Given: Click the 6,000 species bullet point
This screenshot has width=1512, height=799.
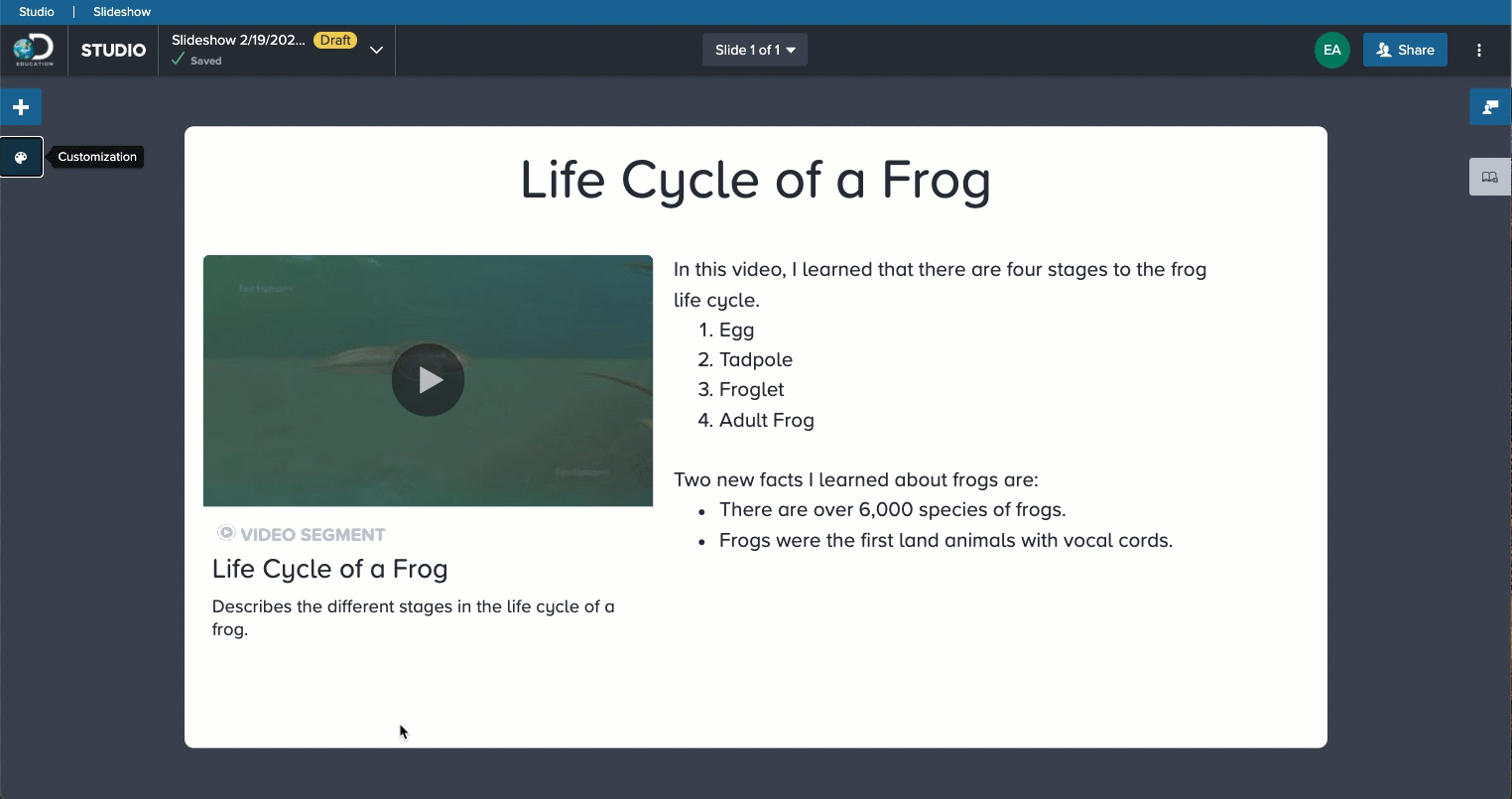Looking at the screenshot, I should pyautogui.click(x=892, y=509).
